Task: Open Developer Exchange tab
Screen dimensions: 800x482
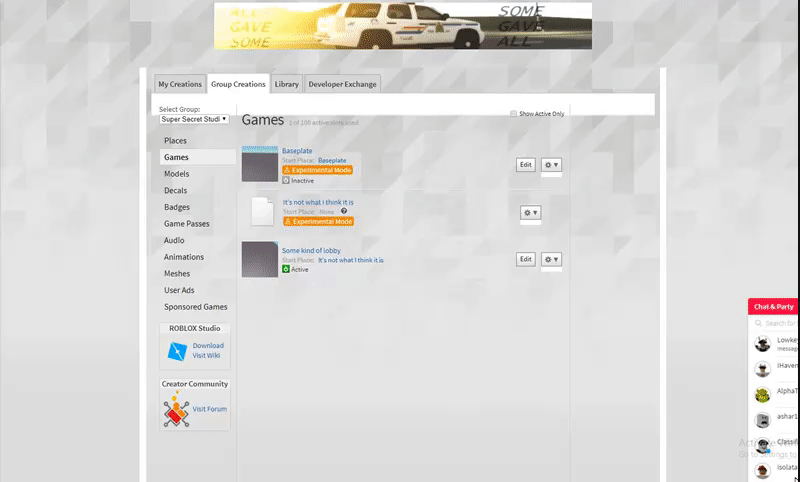Action: click(342, 84)
